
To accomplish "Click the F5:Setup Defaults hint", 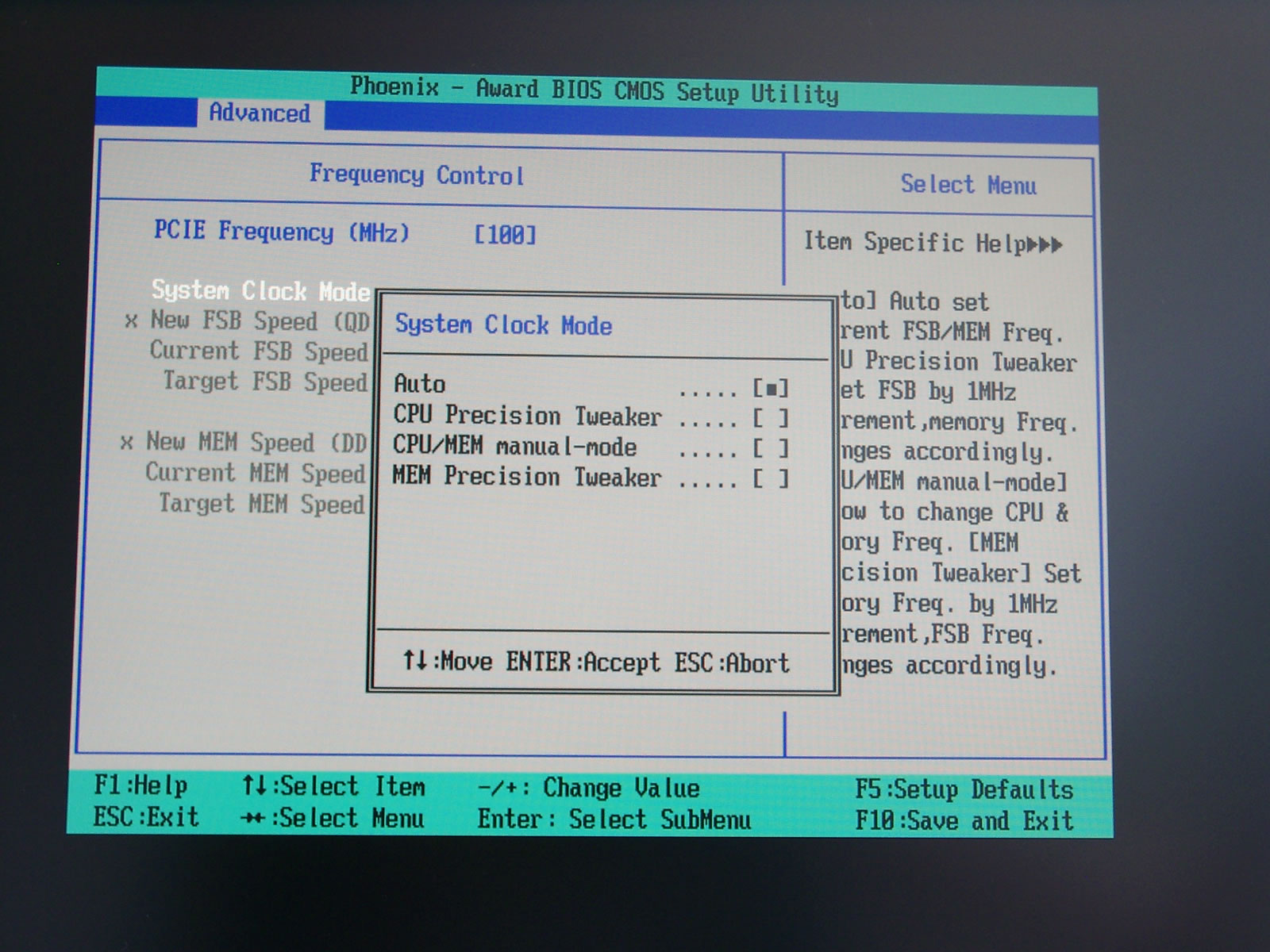I will (964, 790).
